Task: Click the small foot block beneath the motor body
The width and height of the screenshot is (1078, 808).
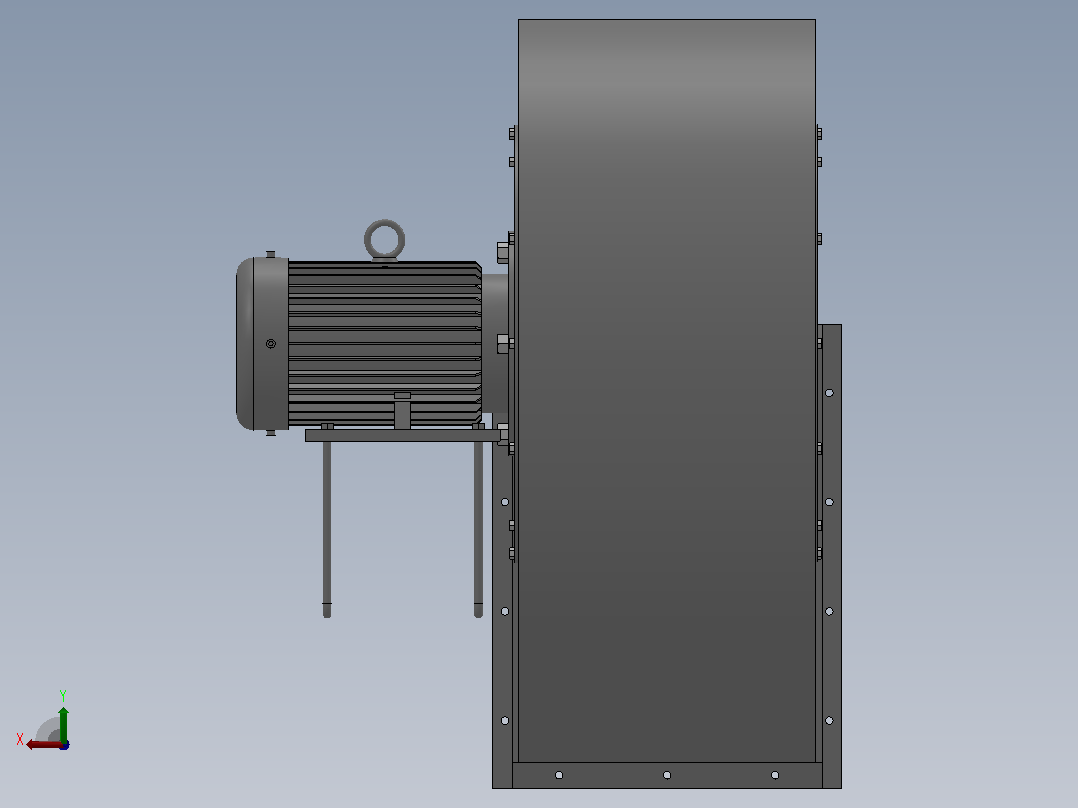Action: (402, 411)
